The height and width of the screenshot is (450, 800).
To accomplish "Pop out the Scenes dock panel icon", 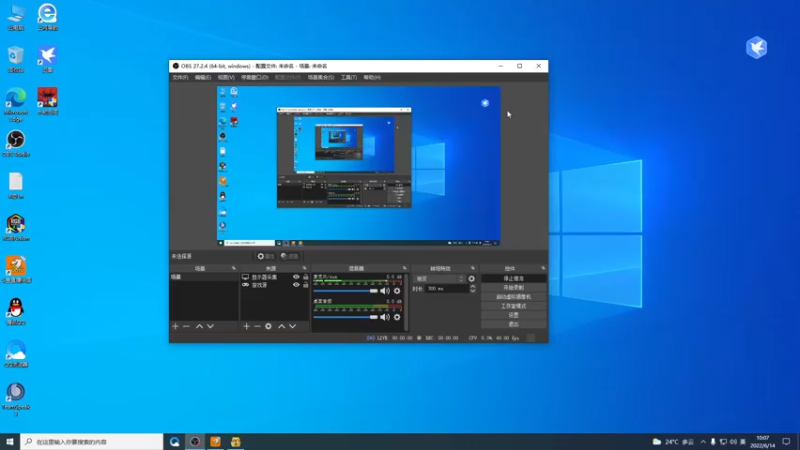I will click(x=234, y=268).
